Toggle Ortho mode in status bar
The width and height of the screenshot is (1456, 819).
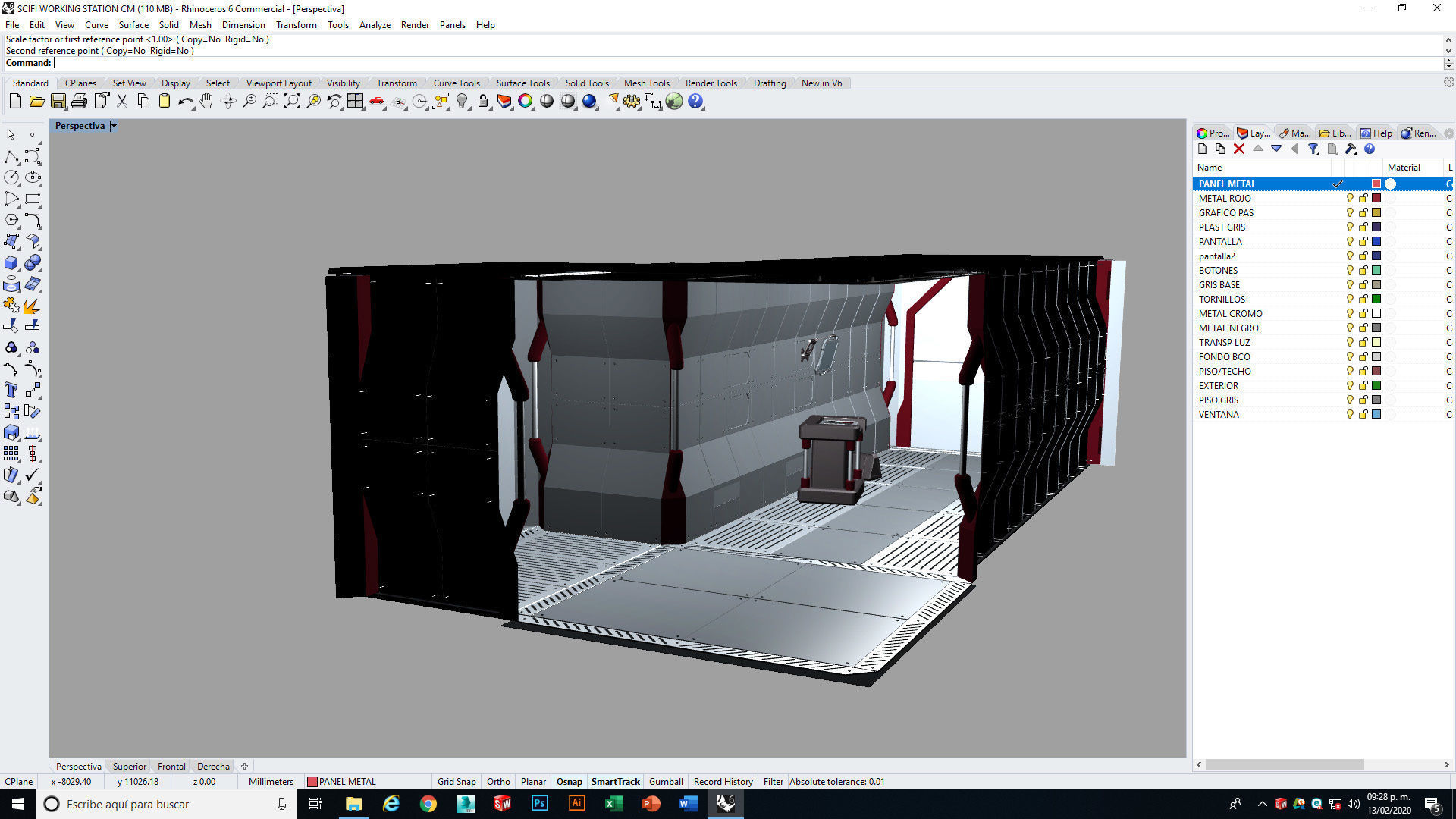point(498,782)
